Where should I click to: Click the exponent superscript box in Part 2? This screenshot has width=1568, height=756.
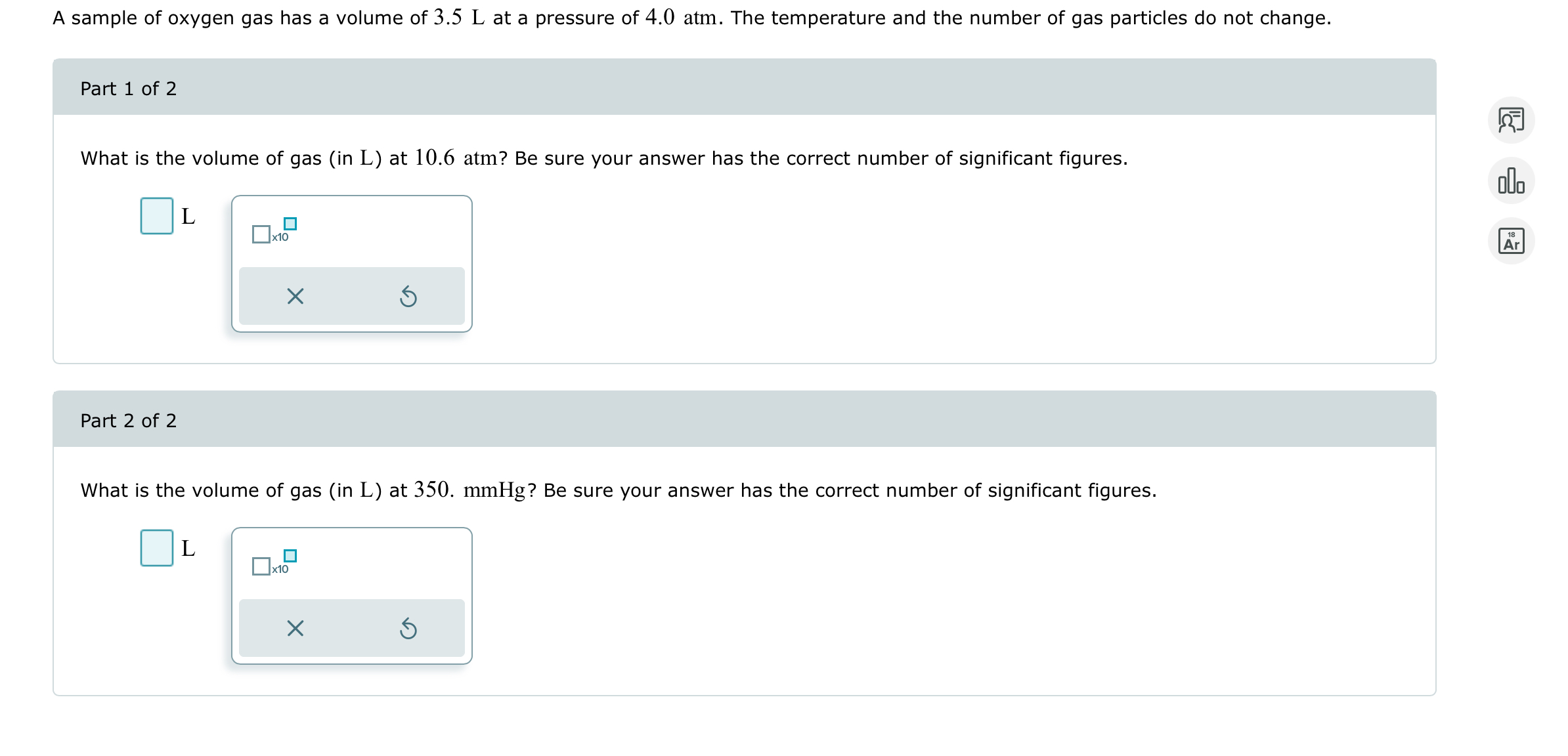coord(292,556)
